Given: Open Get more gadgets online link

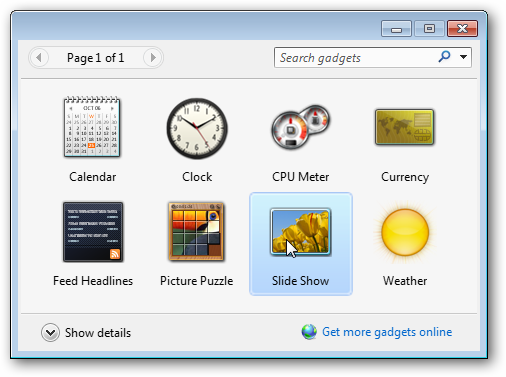Looking at the screenshot, I should click(x=387, y=332).
